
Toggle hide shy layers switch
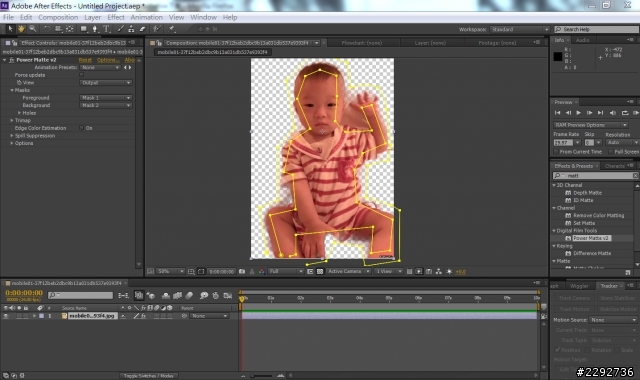pos(165,295)
